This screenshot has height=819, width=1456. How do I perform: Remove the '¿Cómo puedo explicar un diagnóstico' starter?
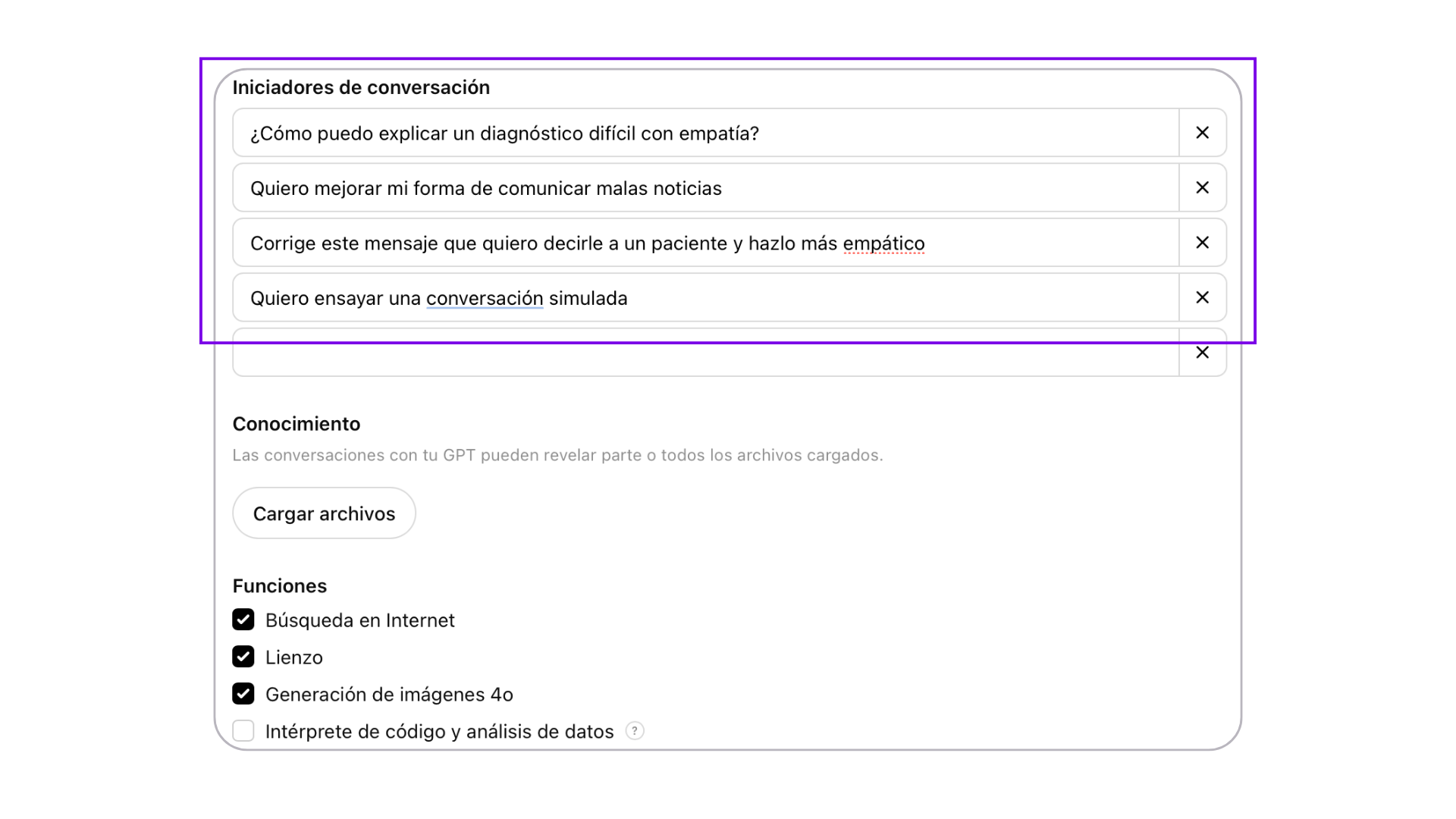coord(1203,133)
